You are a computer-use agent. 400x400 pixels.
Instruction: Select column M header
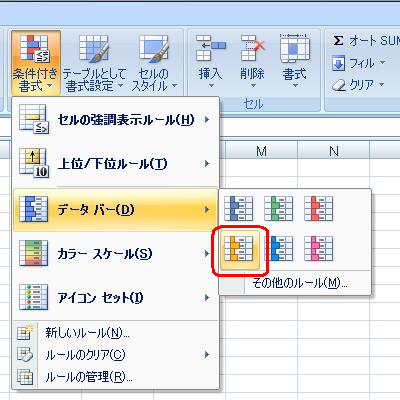pos(261,151)
